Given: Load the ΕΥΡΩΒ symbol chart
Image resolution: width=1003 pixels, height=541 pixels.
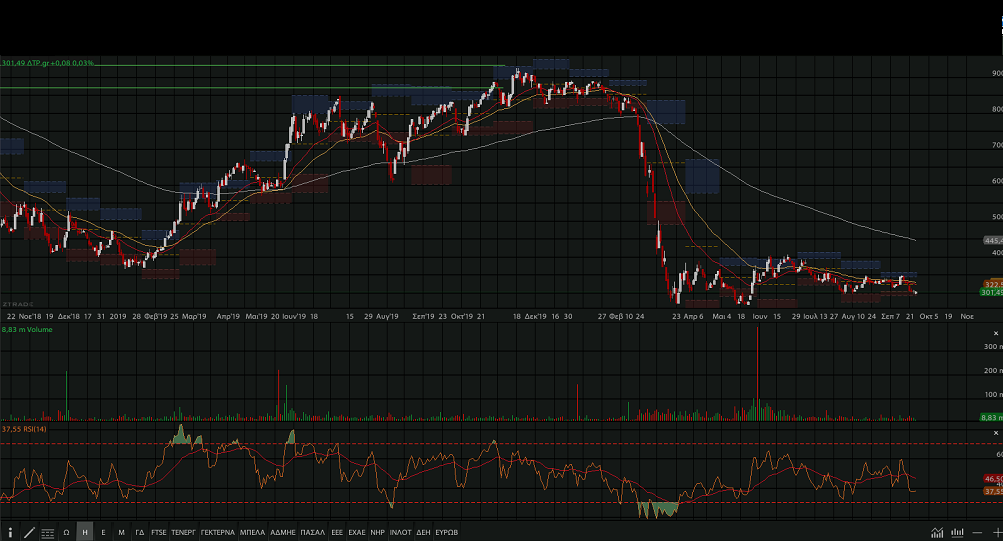Looking at the screenshot, I should (447, 532).
